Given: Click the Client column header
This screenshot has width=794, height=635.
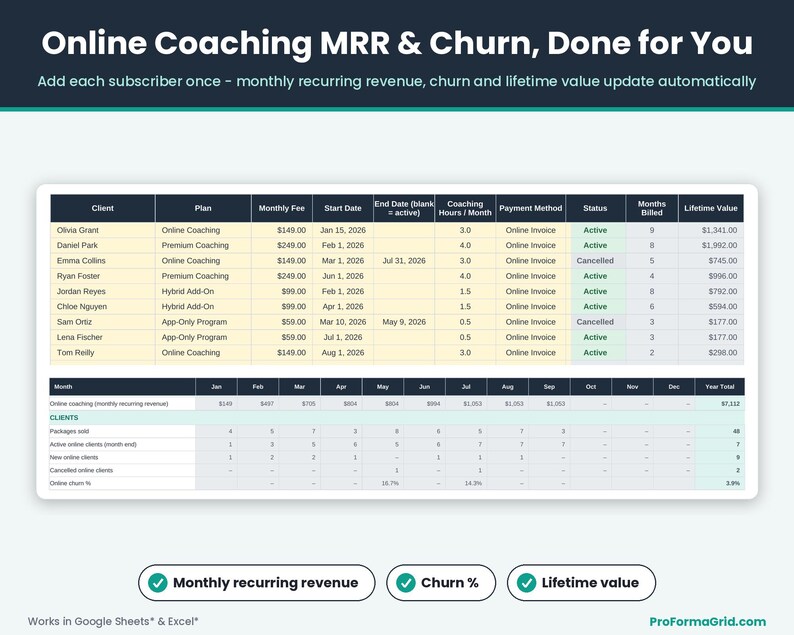Looking at the screenshot, I should click(x=103, y=208).
